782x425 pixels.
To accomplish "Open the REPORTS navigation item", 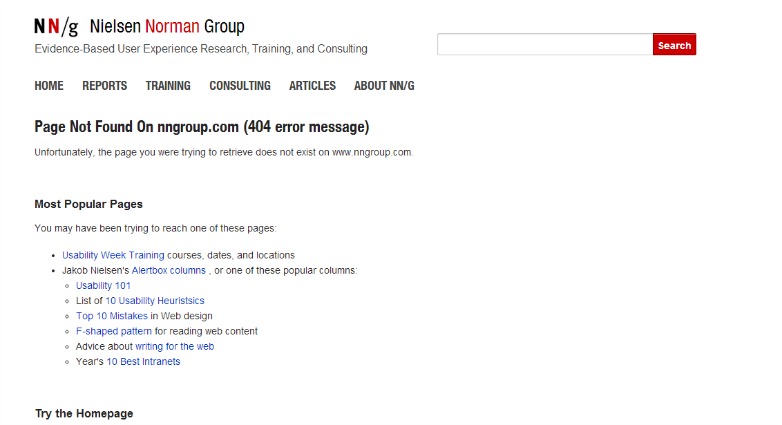I will (105, 86).
